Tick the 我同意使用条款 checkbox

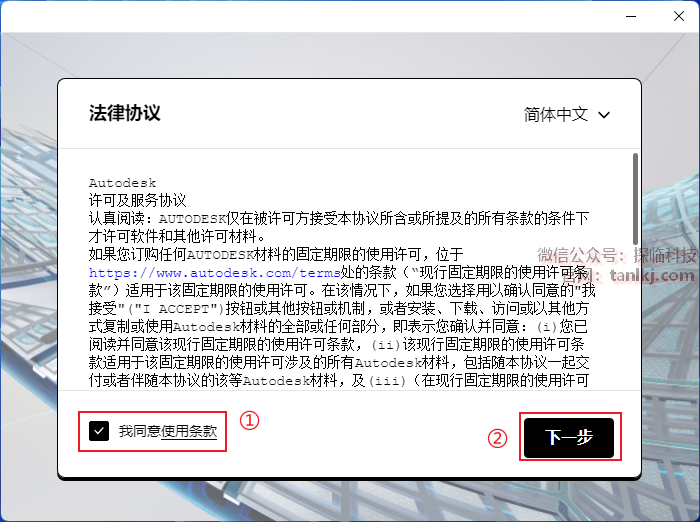pos(98,431)
